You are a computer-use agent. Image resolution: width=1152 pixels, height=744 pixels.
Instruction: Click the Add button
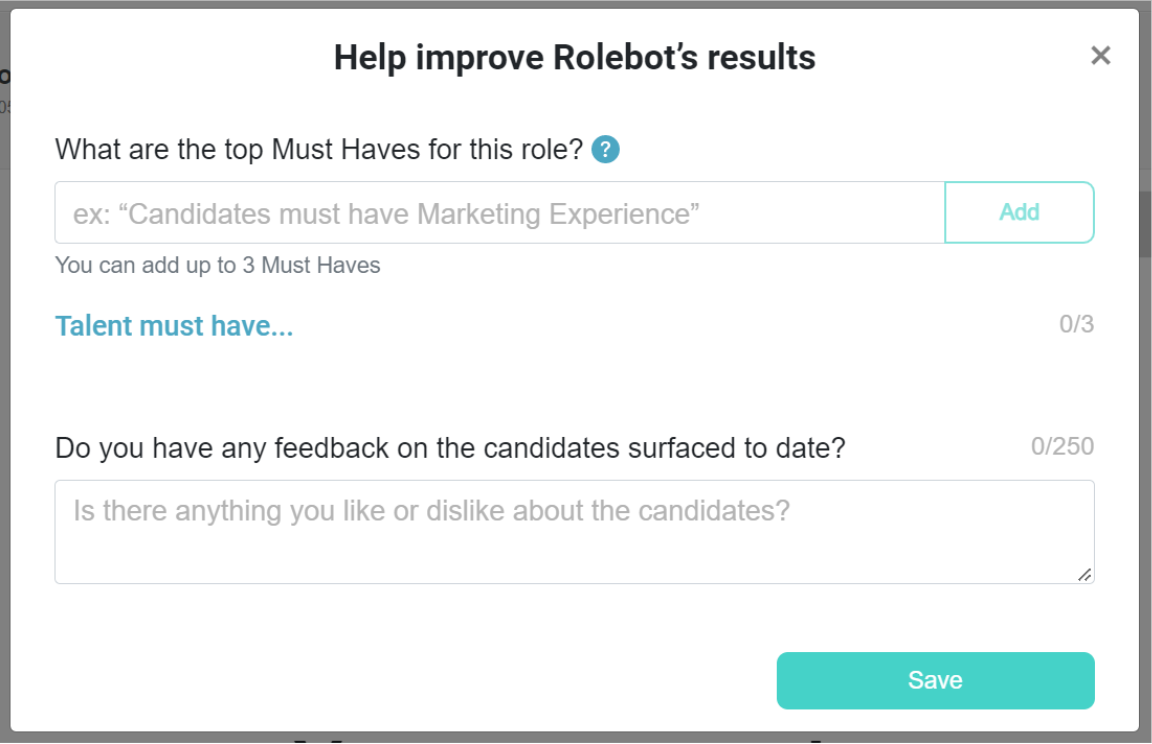1019,212
